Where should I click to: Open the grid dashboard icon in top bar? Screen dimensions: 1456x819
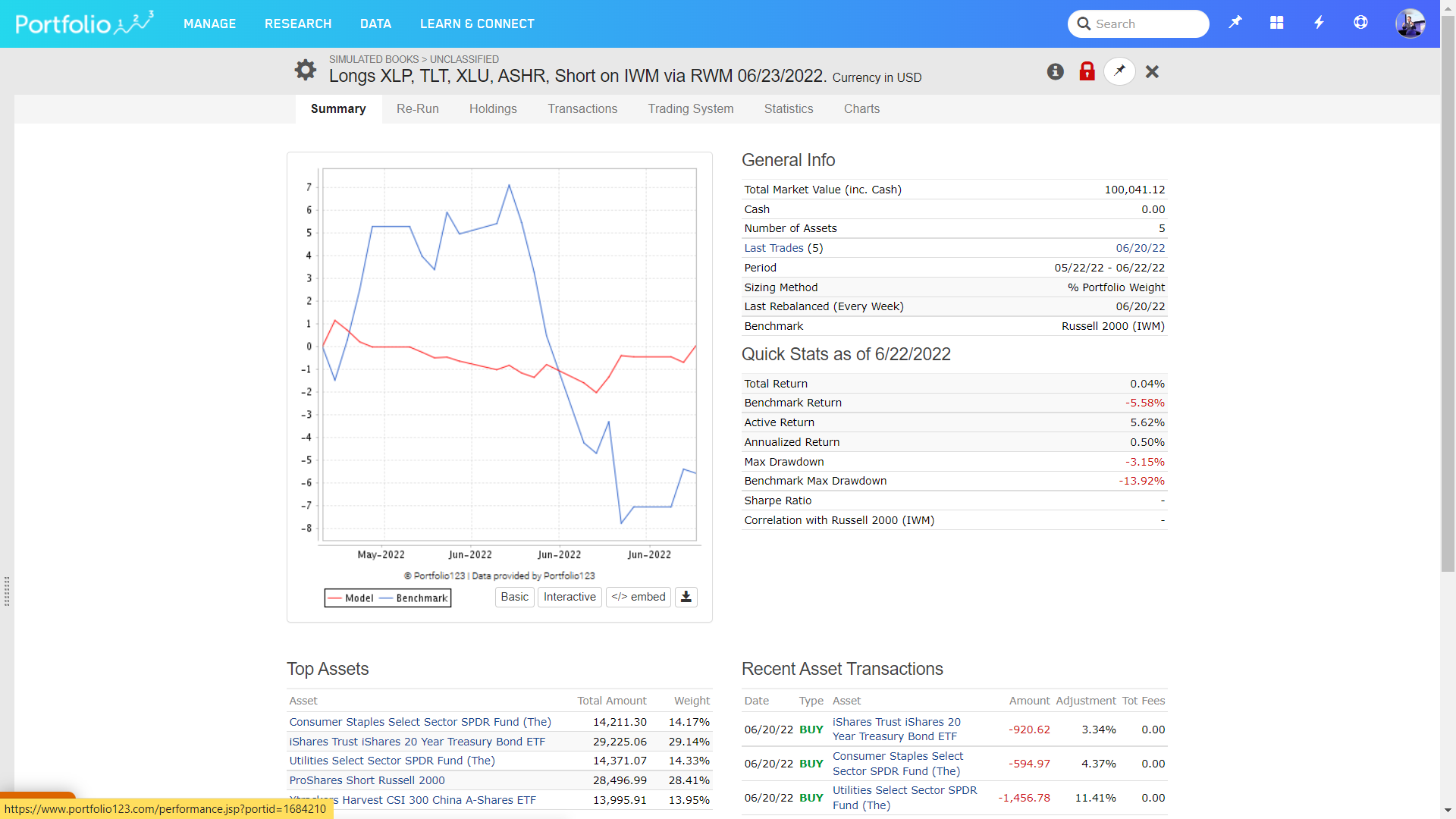point(1277,23)
